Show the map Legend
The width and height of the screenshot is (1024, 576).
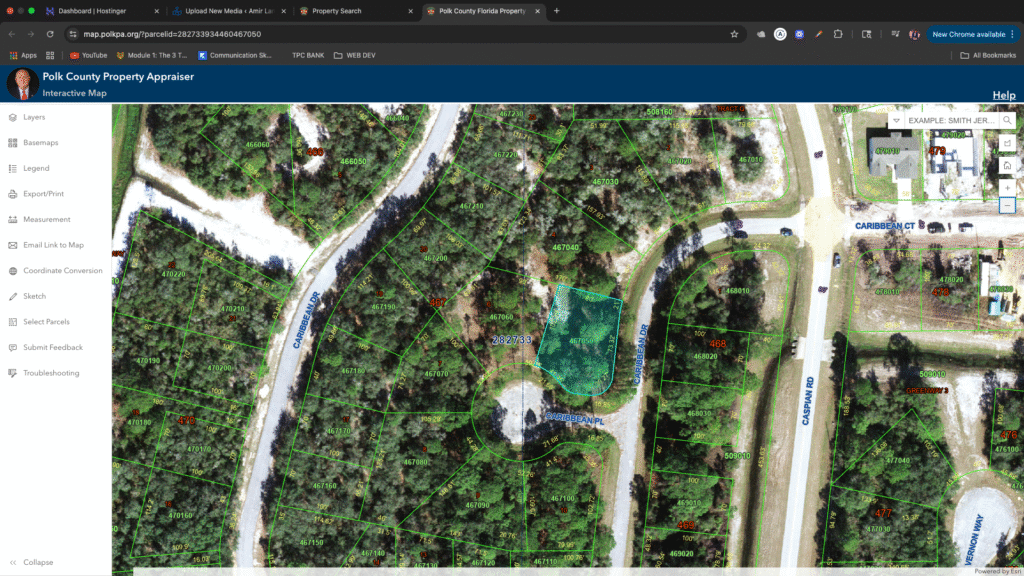coord(36,168)
